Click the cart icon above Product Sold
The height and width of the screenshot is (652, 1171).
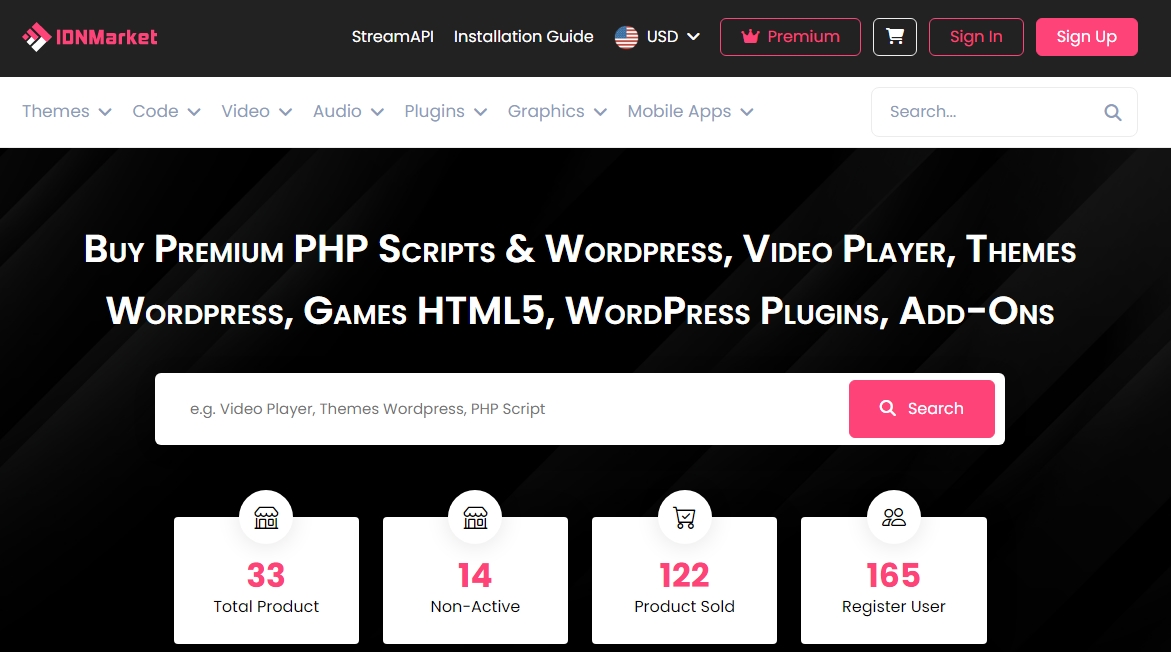[684, 517]
